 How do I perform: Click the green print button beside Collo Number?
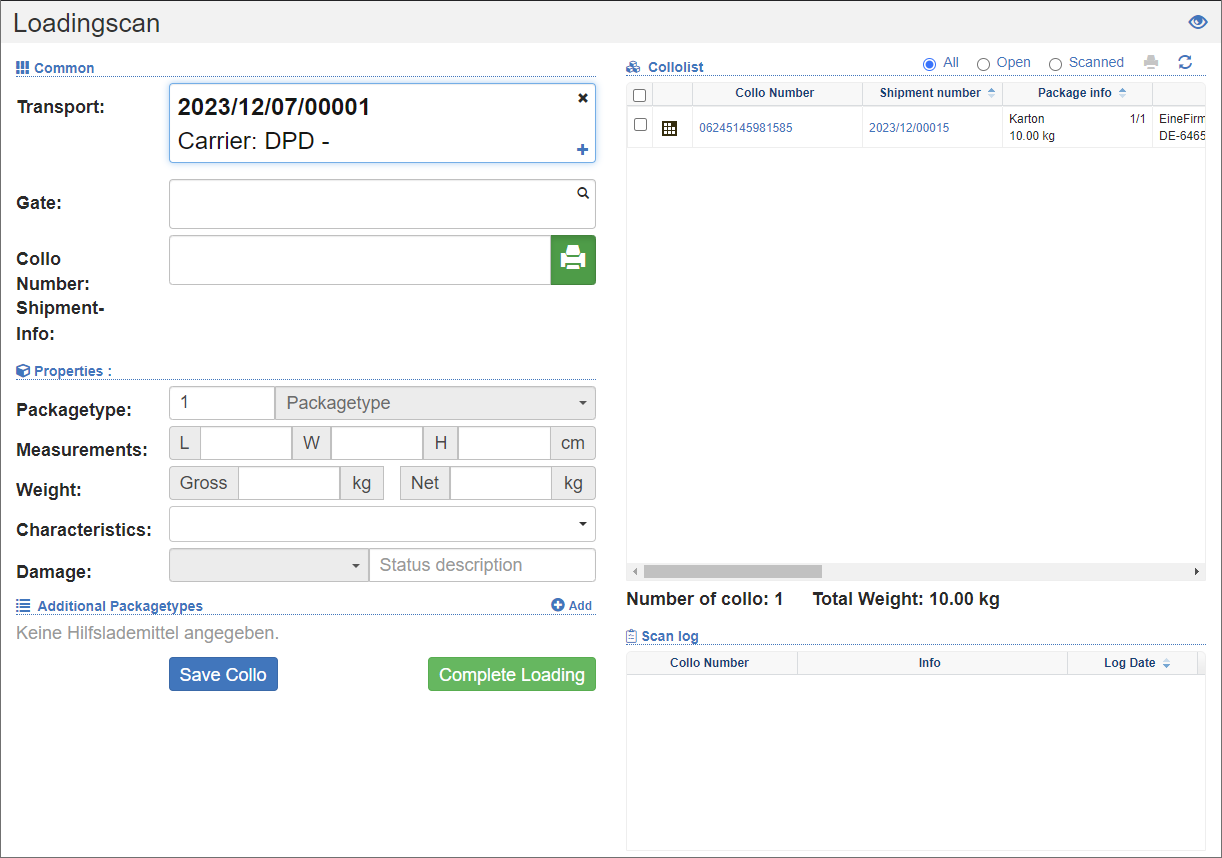coord(573,260)
